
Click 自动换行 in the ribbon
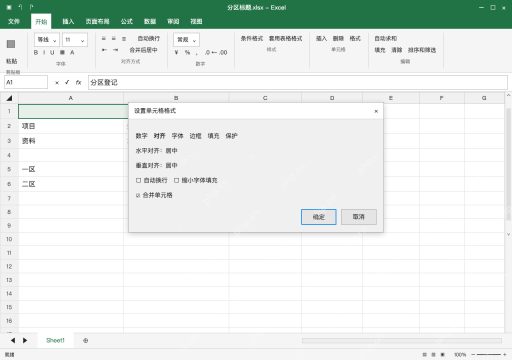click(x=149, y=39)
